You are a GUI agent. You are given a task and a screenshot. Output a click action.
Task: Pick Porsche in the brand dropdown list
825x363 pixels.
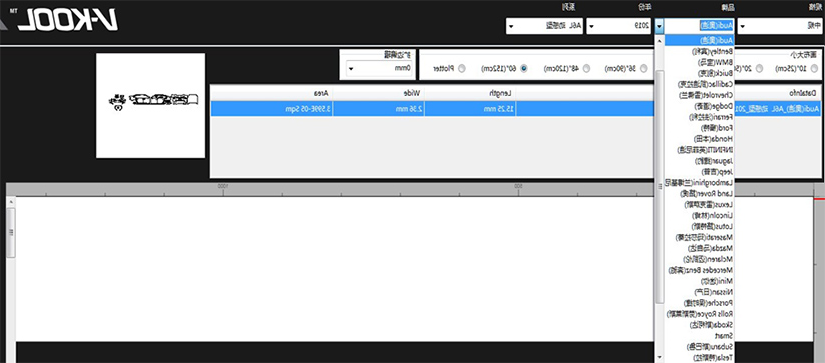click(x=699, y=303)
